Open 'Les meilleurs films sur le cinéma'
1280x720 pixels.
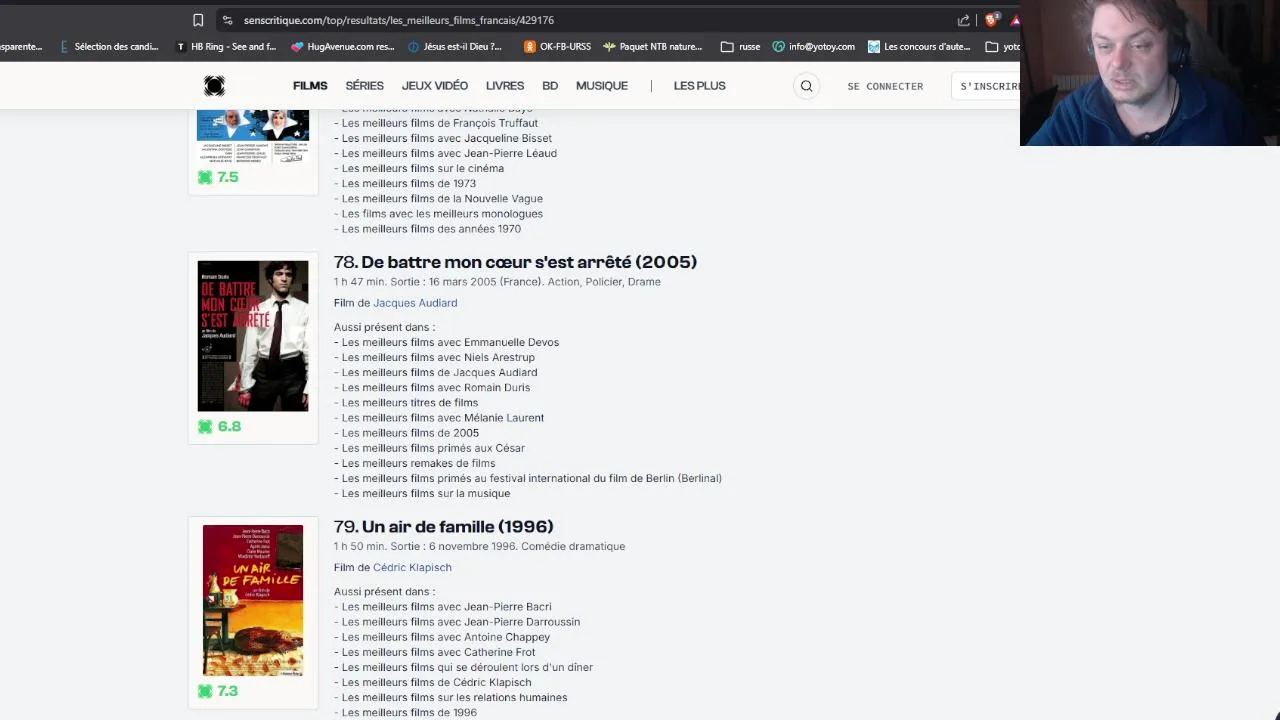click(423, 168)
